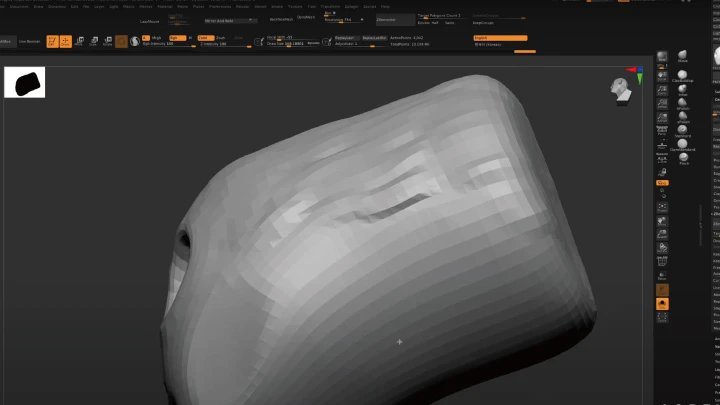Toggle Dynamic draw size button
720x405 pixels.
(x=313, y=43)
